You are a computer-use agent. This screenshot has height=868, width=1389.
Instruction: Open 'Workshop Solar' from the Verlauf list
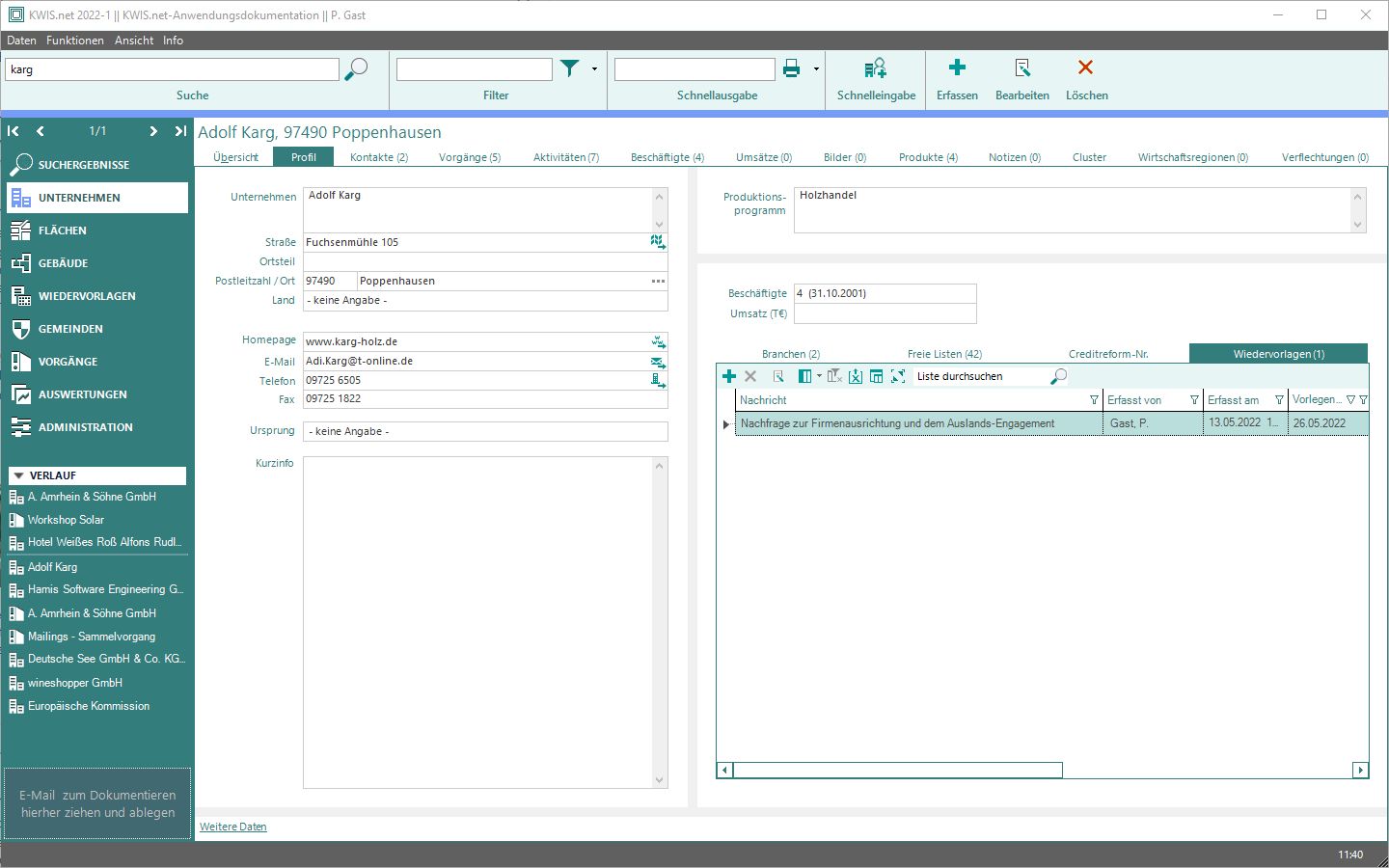point(66,520)
